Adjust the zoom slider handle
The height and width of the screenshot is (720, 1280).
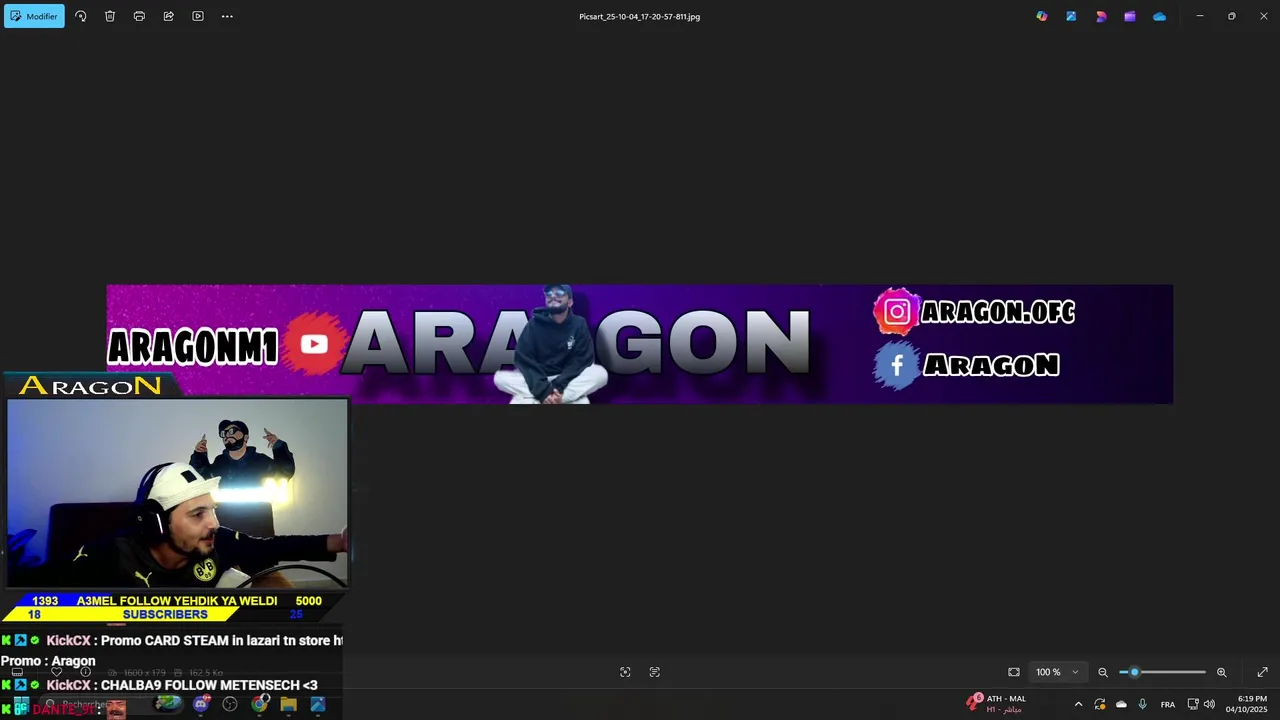(1134, 672)
